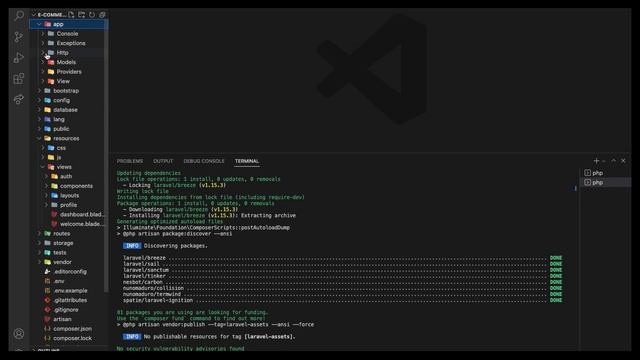Image resolution: width=640 pixels, height=360 pixels.
Task: Expand the lang folder chevron
Action: (39, 119)
